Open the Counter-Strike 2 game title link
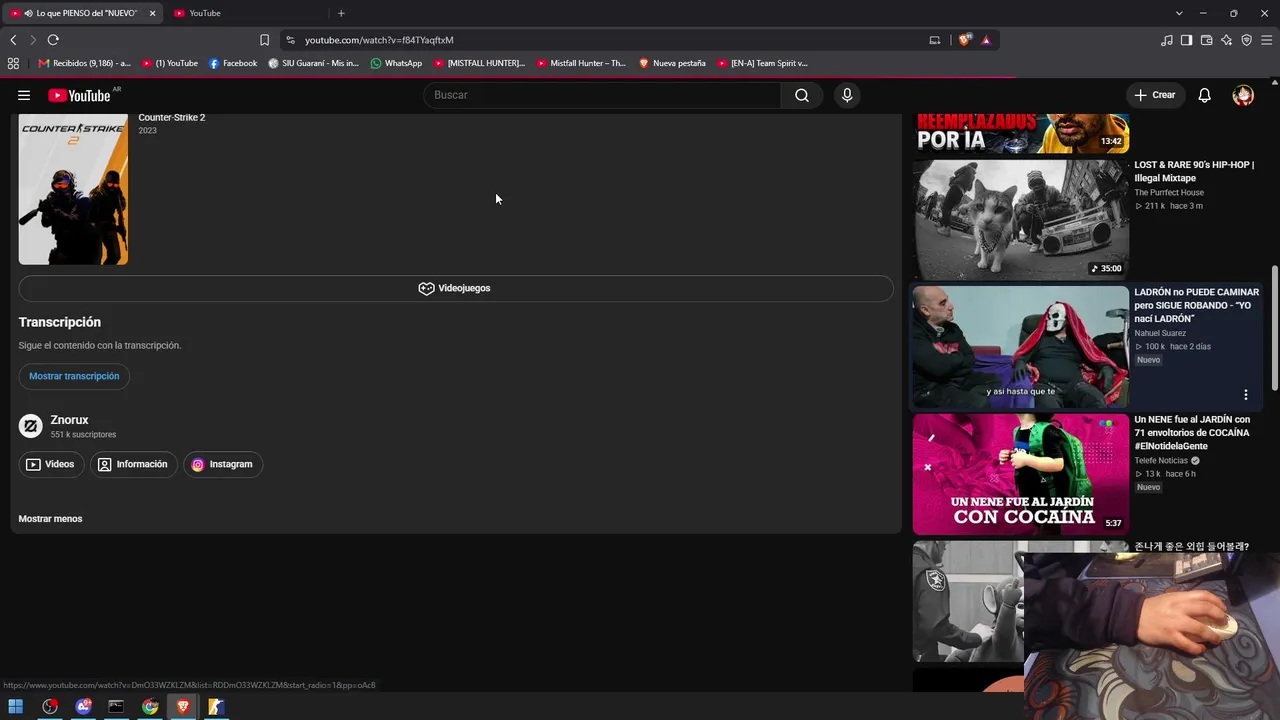The height and width of the screenshot is (720, 1280). [172, 118]
